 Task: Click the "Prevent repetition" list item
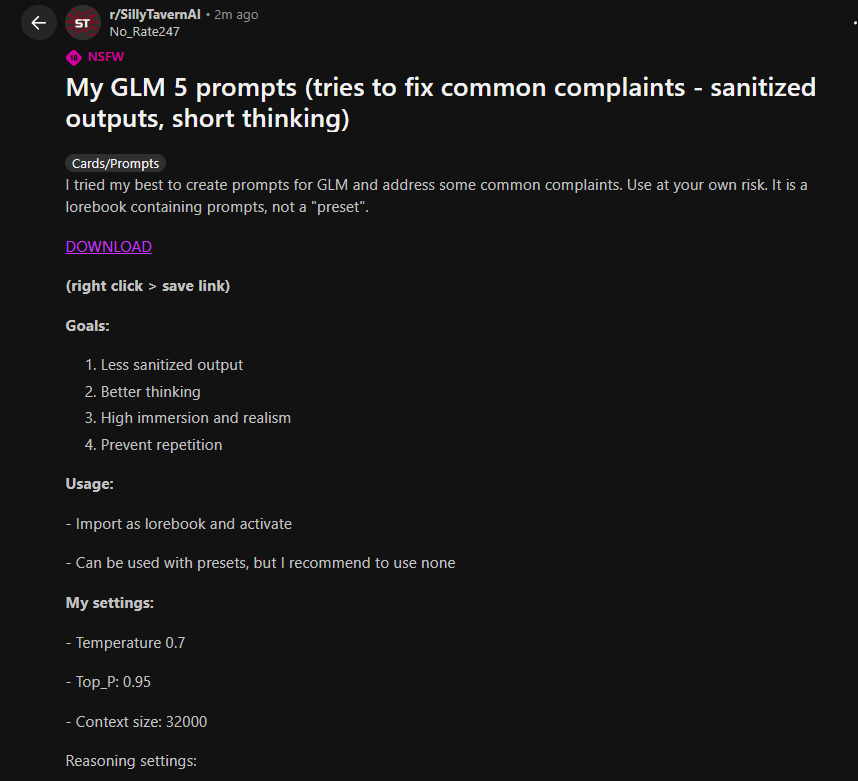(x=161, y=445)
